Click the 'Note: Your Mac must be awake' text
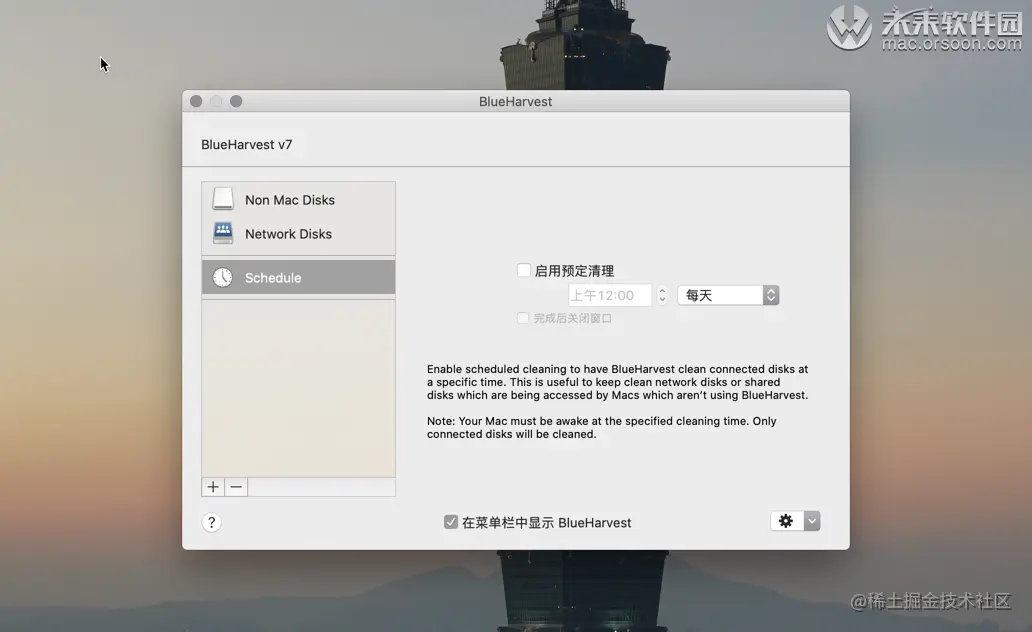 [x=602, y=427]
